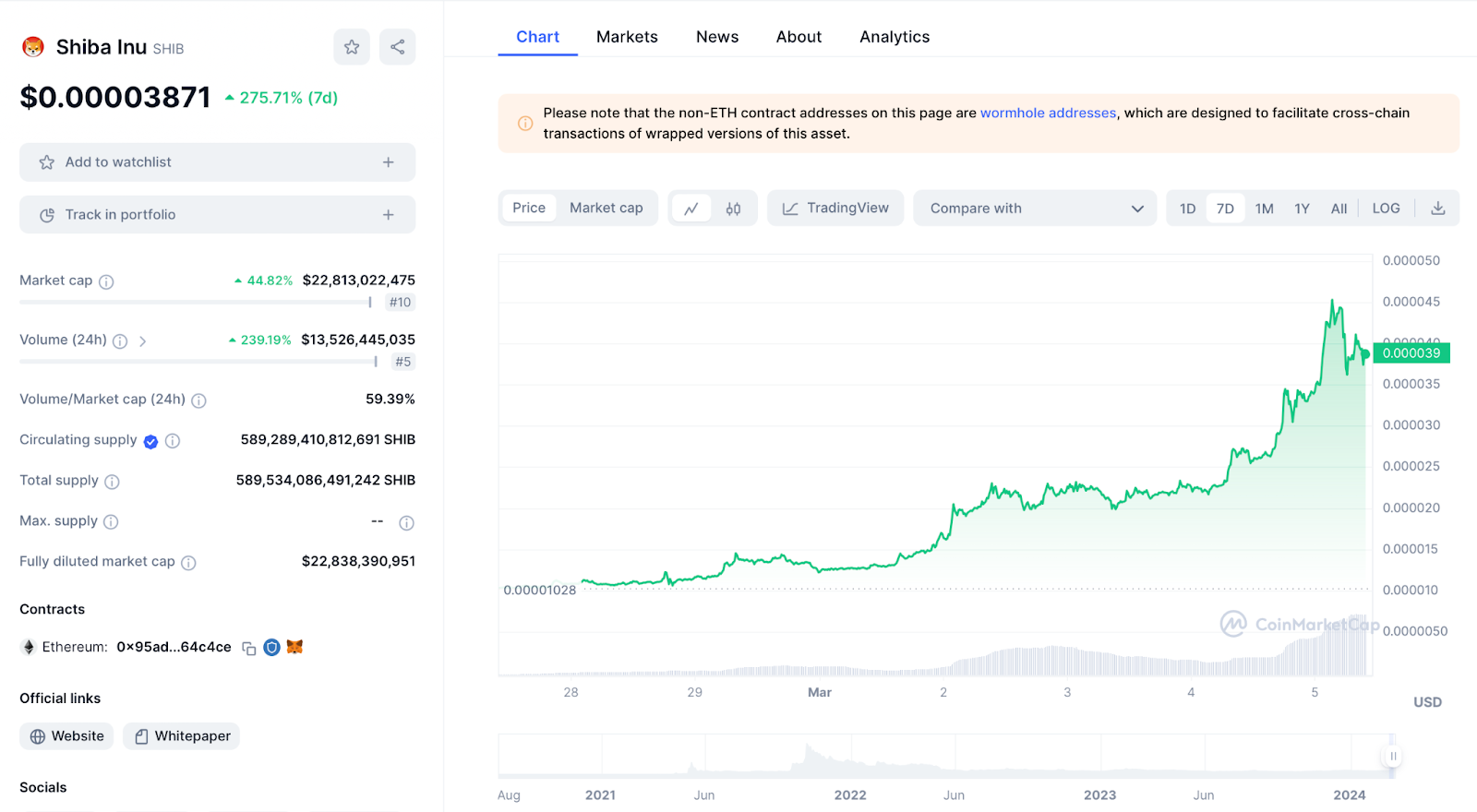Open the News tab

pos(717,37)
